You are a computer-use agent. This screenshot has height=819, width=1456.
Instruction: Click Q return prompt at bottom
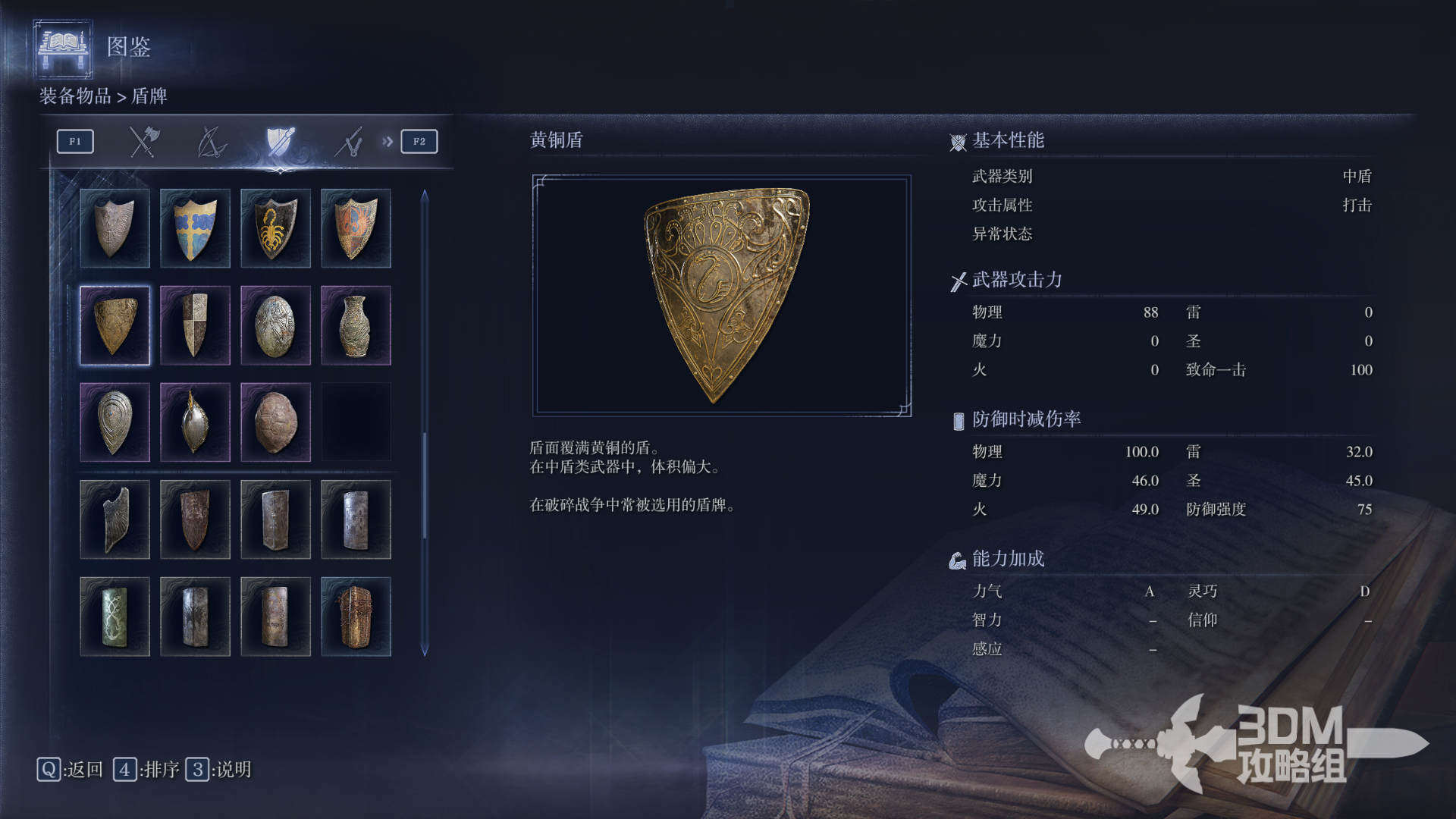pyautogui.click(x=70, y=770)
